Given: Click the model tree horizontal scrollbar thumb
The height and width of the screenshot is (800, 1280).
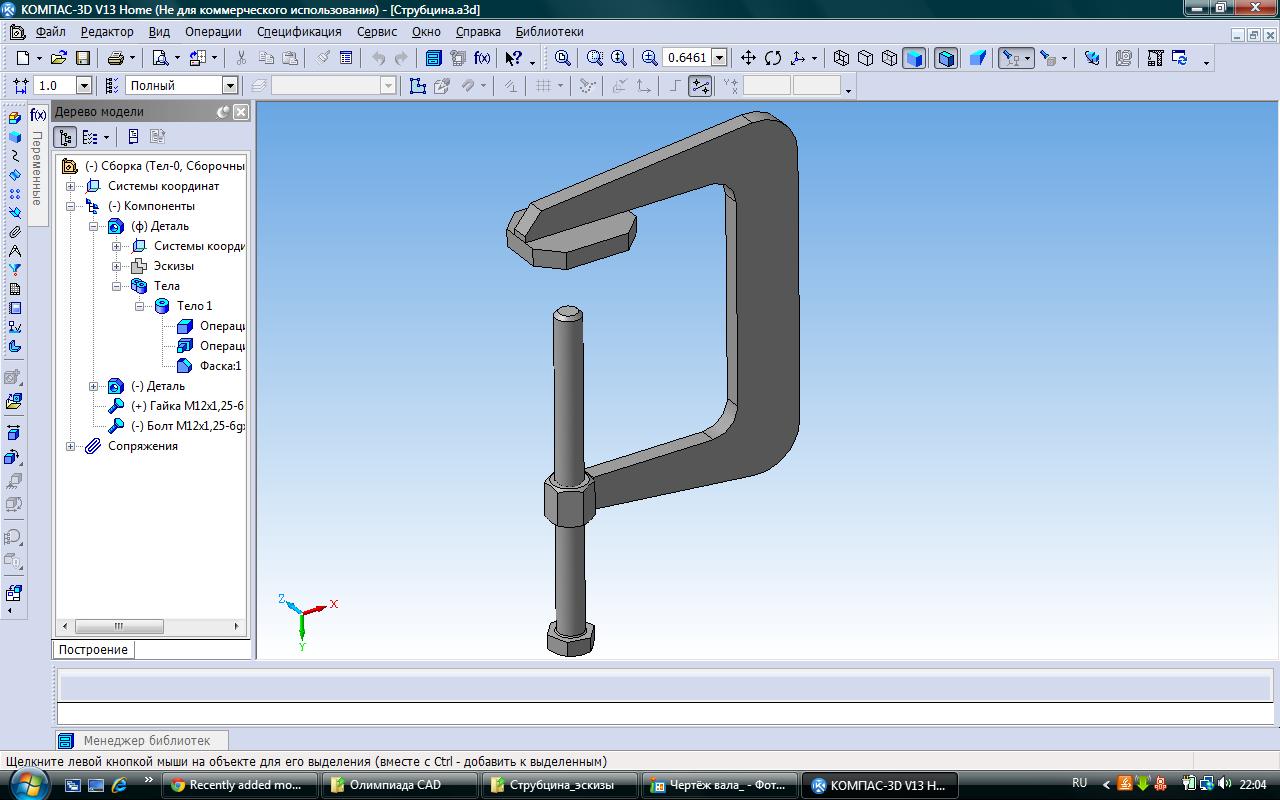Looking at the screenshot, I should (118, 627).
